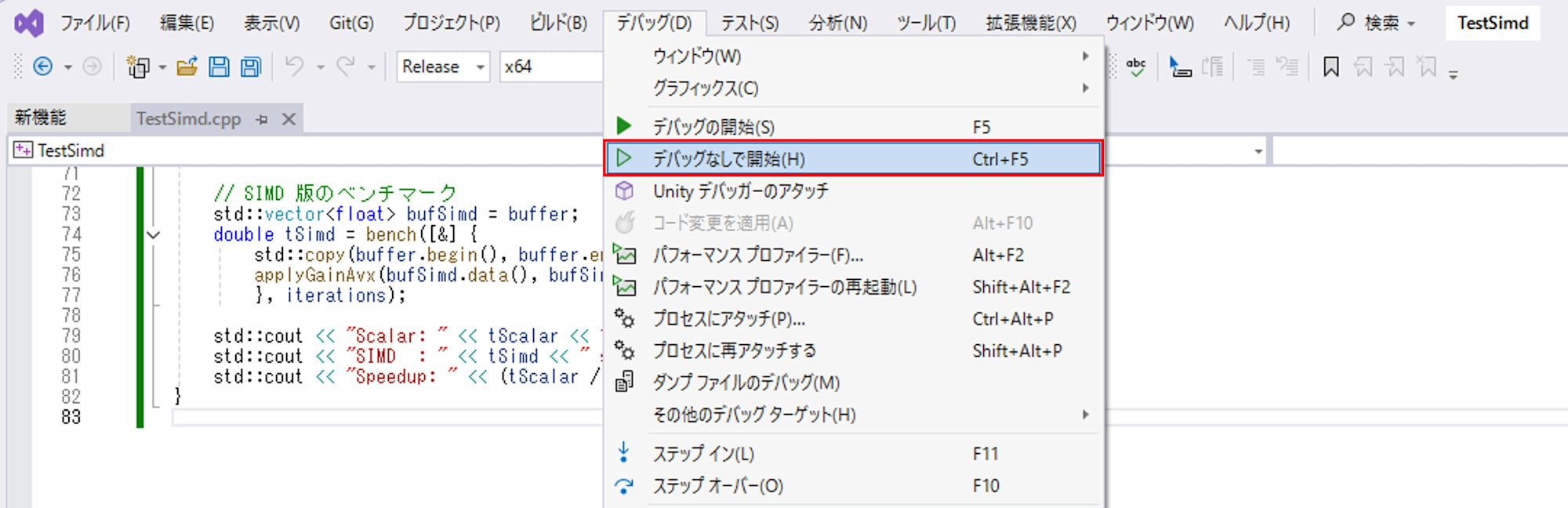Click the Save All double-floppy icon
The height and width of the screenshot is (508, 1568).
[x=251, y=67]
